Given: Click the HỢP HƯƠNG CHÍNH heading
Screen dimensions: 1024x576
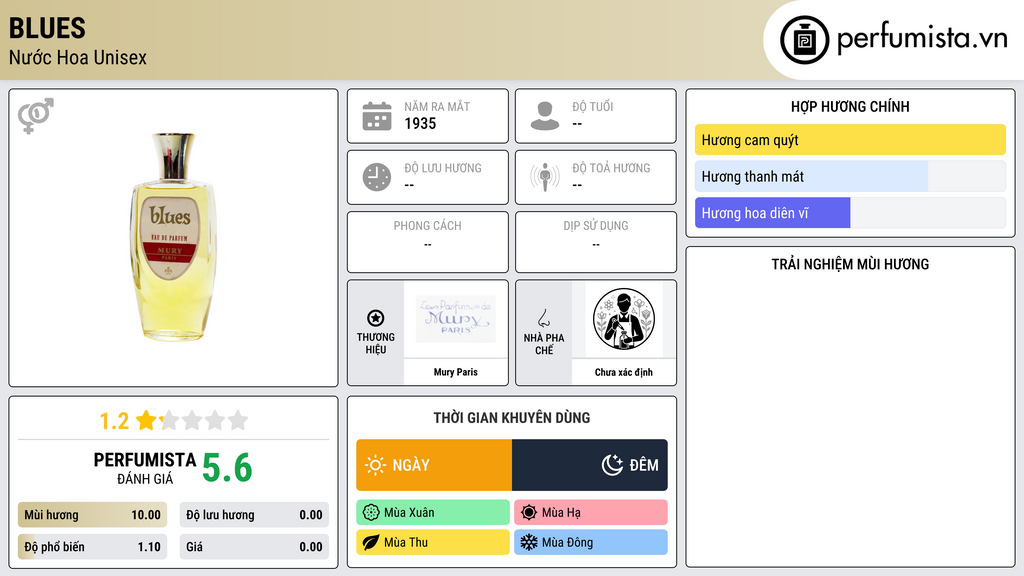Looking at the screenshot, I should click(x=850, y=106).
